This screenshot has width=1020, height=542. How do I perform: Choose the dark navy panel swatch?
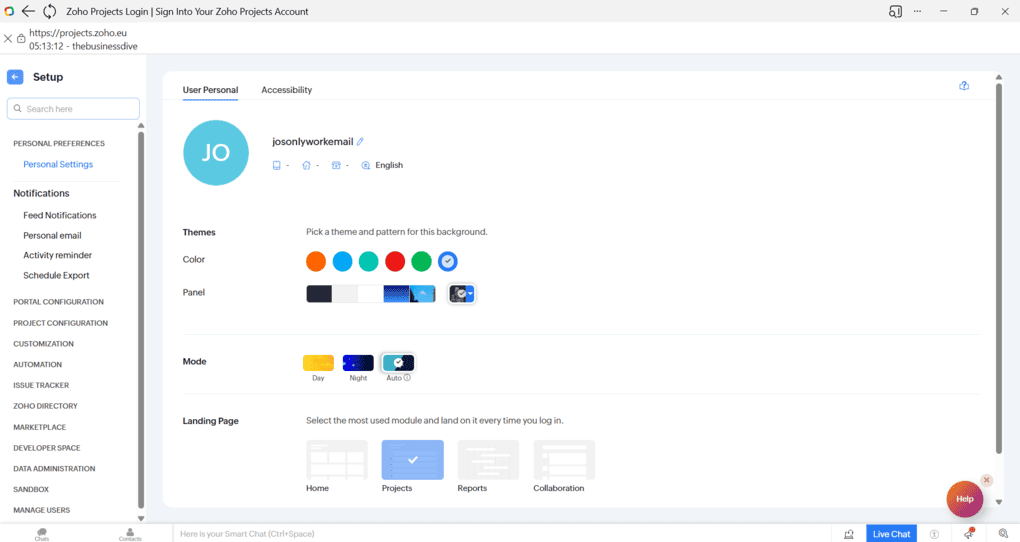pyautogui.click(x=319, y=293)
